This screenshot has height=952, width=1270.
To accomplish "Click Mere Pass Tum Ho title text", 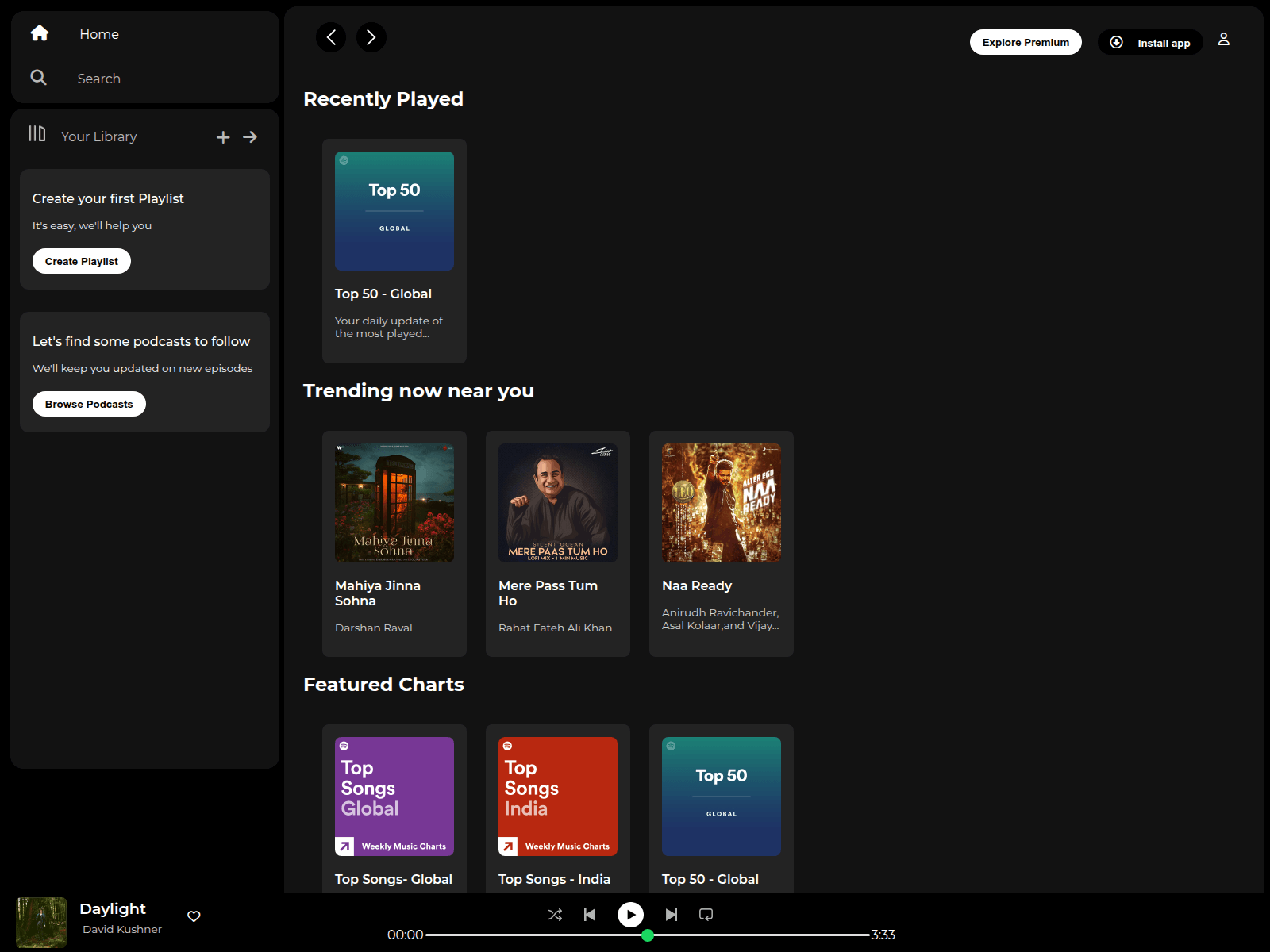I will pos(548,593).
